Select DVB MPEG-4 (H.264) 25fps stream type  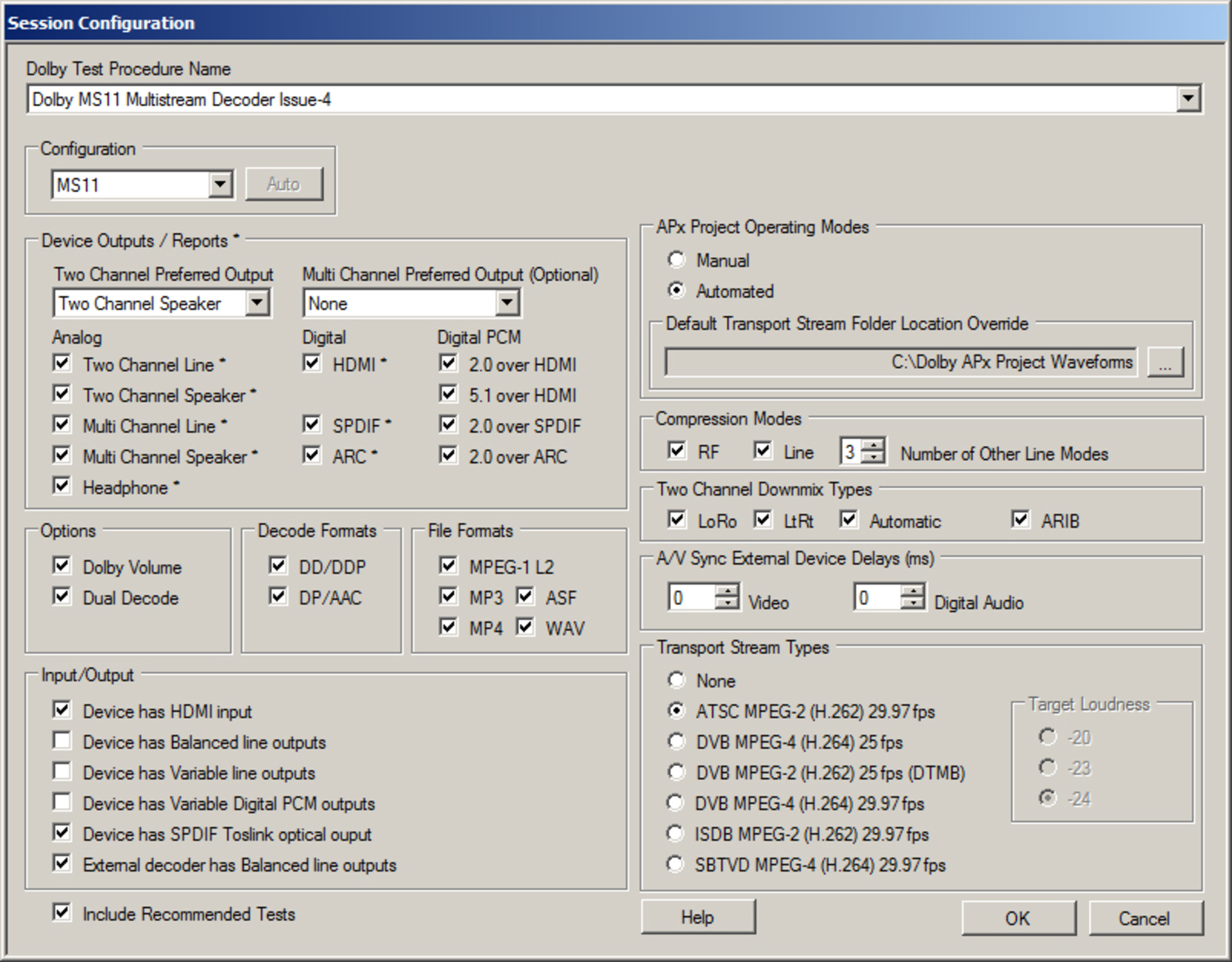tap(676, 741)
